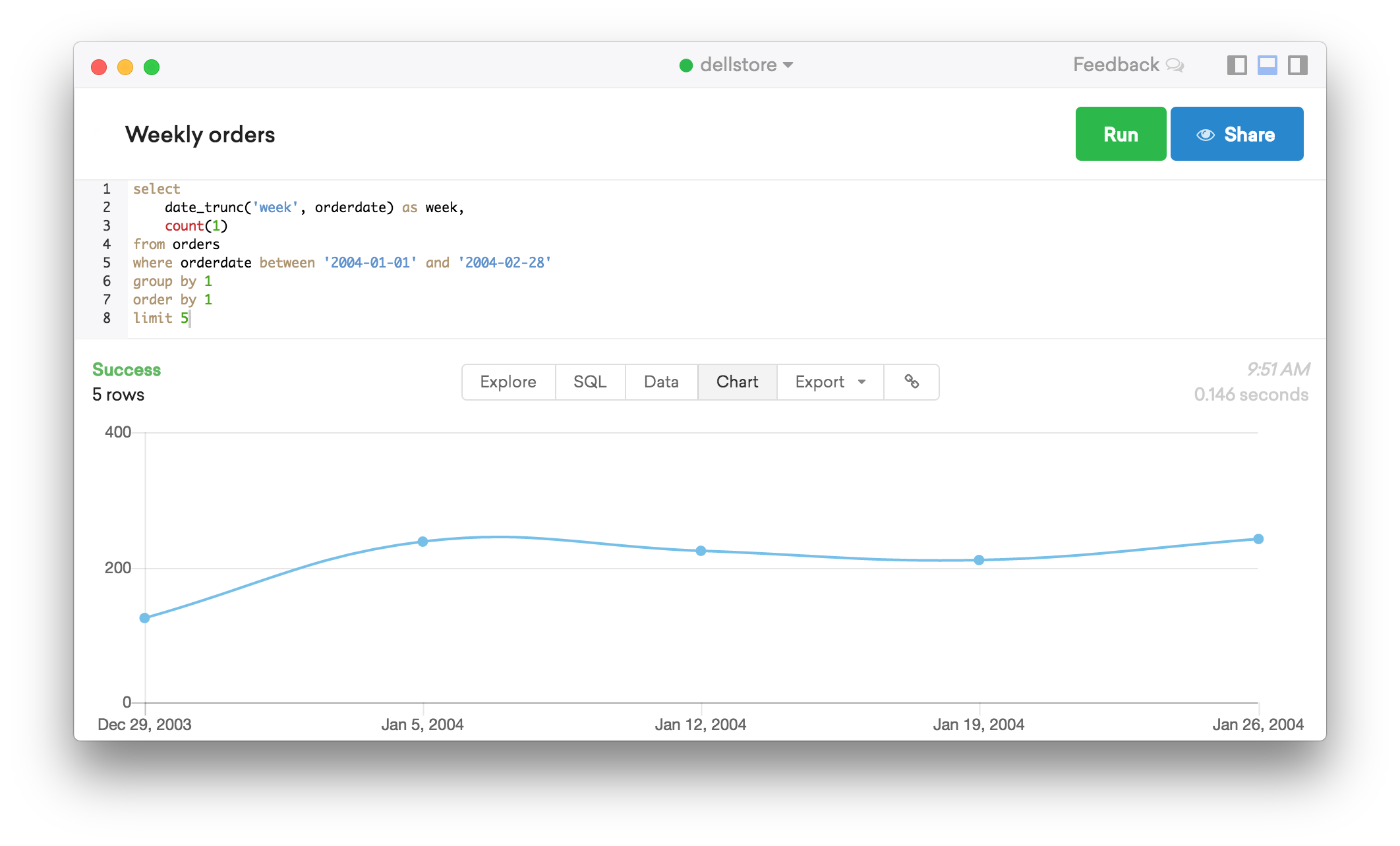Open the Data results tab
Image resolution: width=1400 pixels, height=846 pixels.
[x=661, y=382]
